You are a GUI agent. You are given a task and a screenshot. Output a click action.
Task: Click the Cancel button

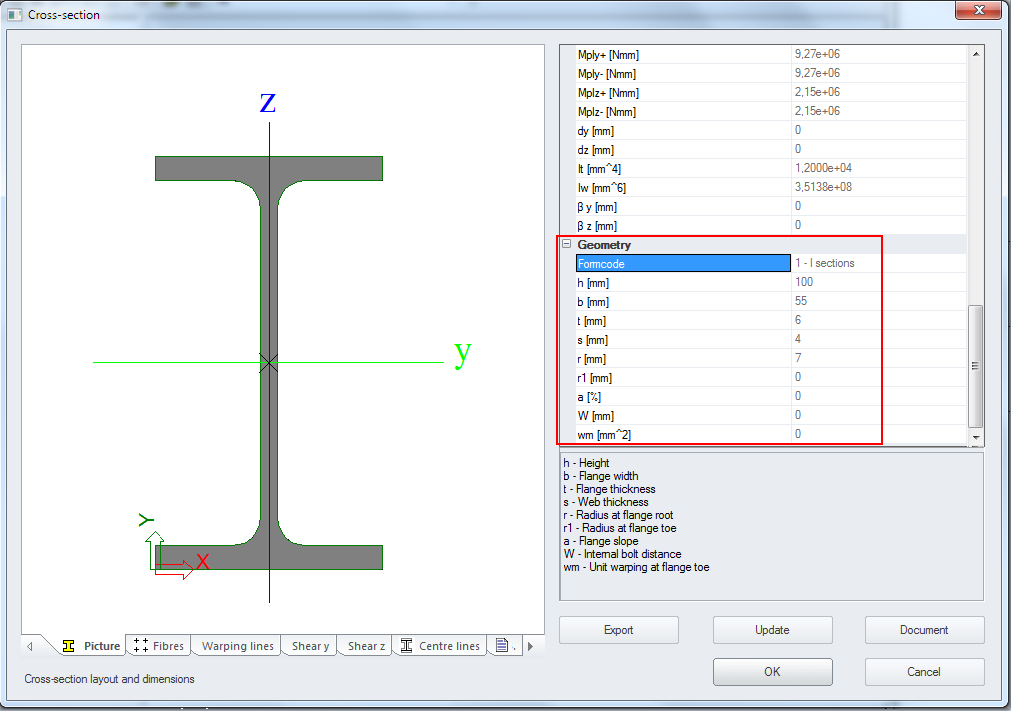[x=924, y=672]
